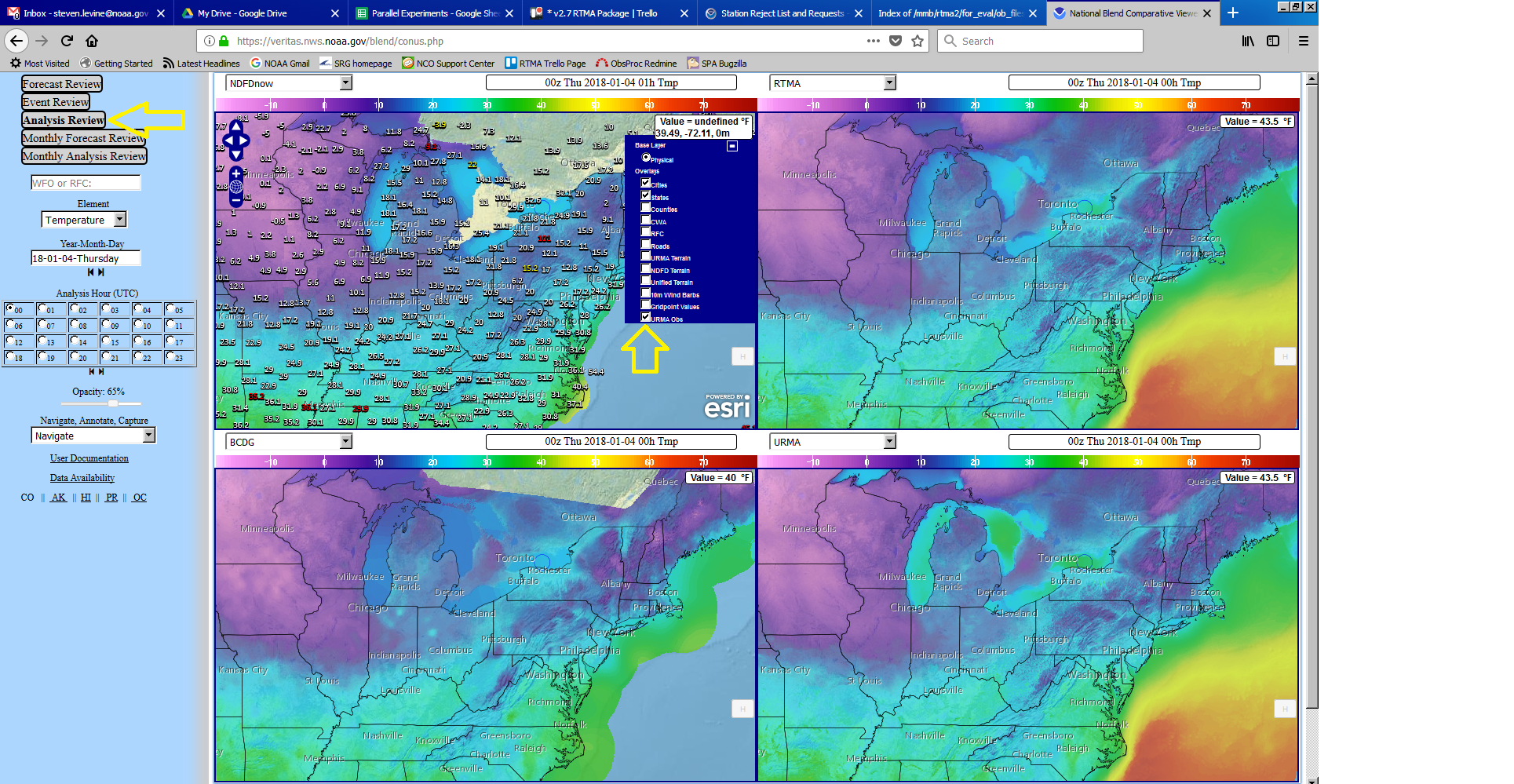Go to next day arrow under date
Viewport: 1514px width, 784px height.
[101, 272]
